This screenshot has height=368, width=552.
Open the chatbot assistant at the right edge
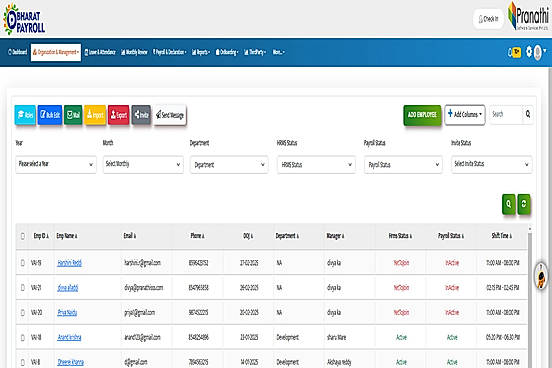point(541,276)
